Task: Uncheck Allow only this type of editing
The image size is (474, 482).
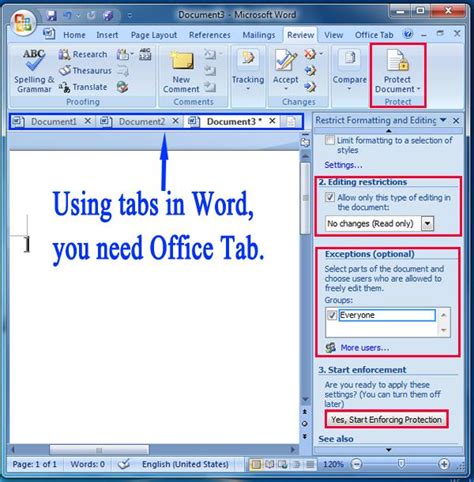Action: pyautogui.click(x=330, y=197)
